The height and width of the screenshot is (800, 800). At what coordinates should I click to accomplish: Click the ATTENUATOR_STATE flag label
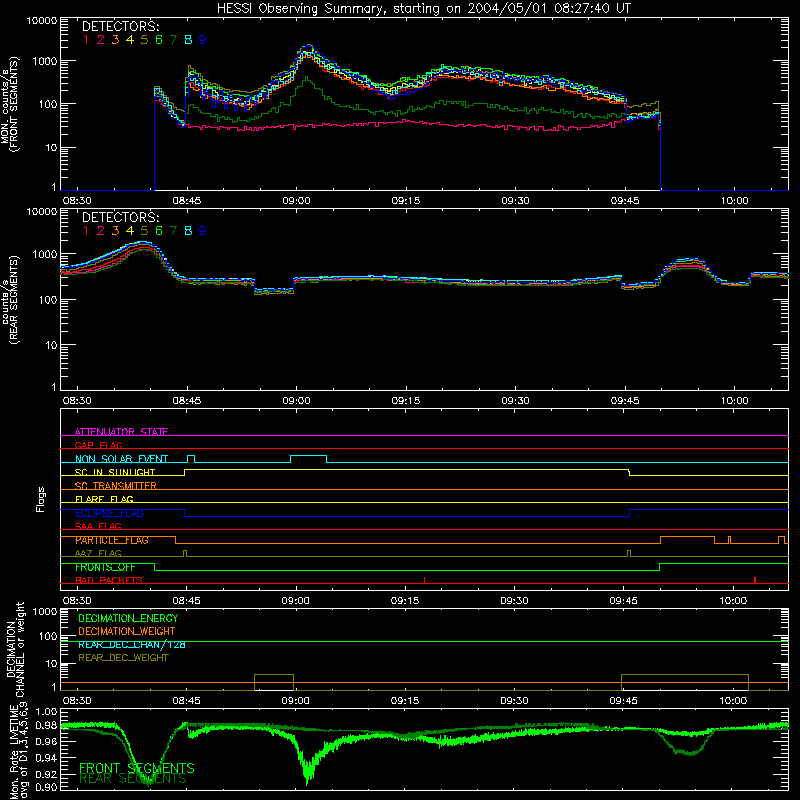(x=121, y=432)
